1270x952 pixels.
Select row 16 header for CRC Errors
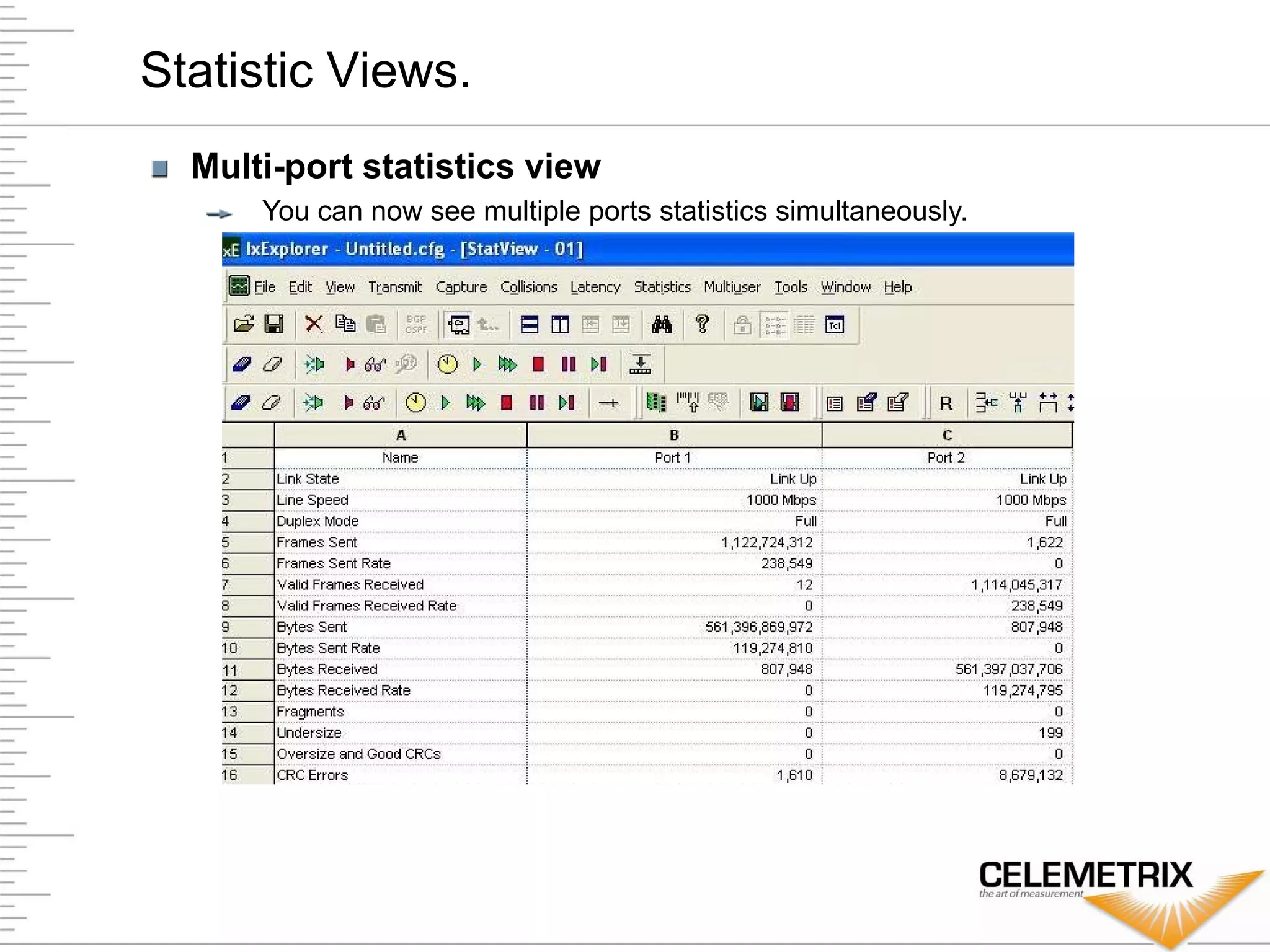pyautogui.click(x=247, y=775)
